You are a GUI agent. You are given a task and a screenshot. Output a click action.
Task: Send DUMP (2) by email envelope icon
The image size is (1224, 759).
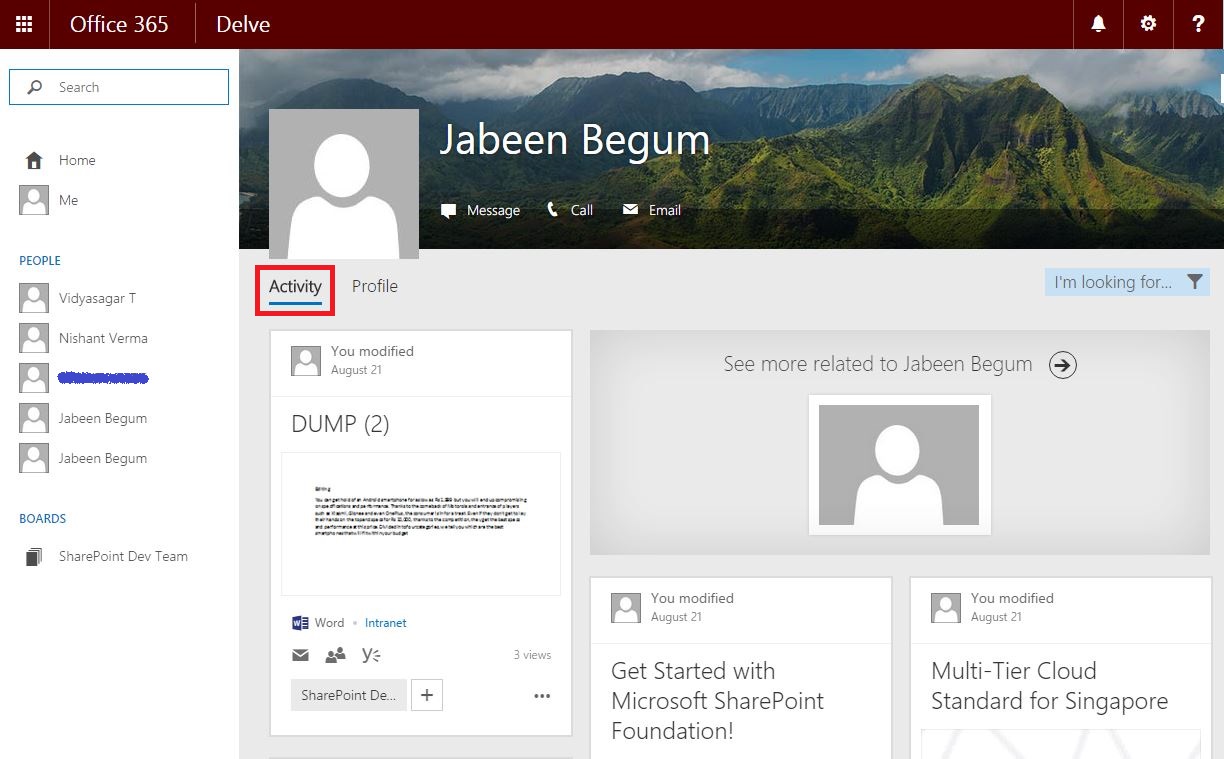pos(300,655)
